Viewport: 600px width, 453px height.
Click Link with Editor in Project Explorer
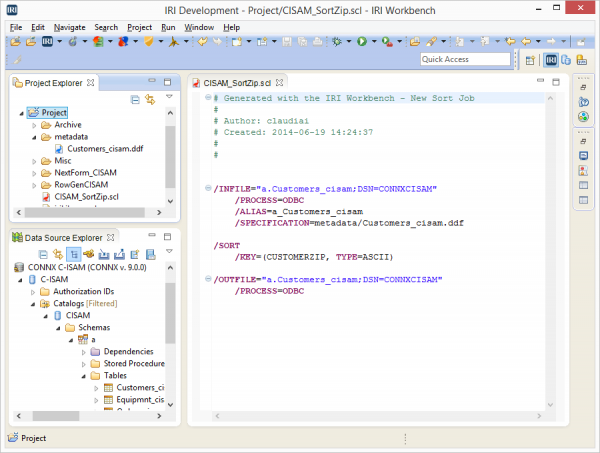150,99
